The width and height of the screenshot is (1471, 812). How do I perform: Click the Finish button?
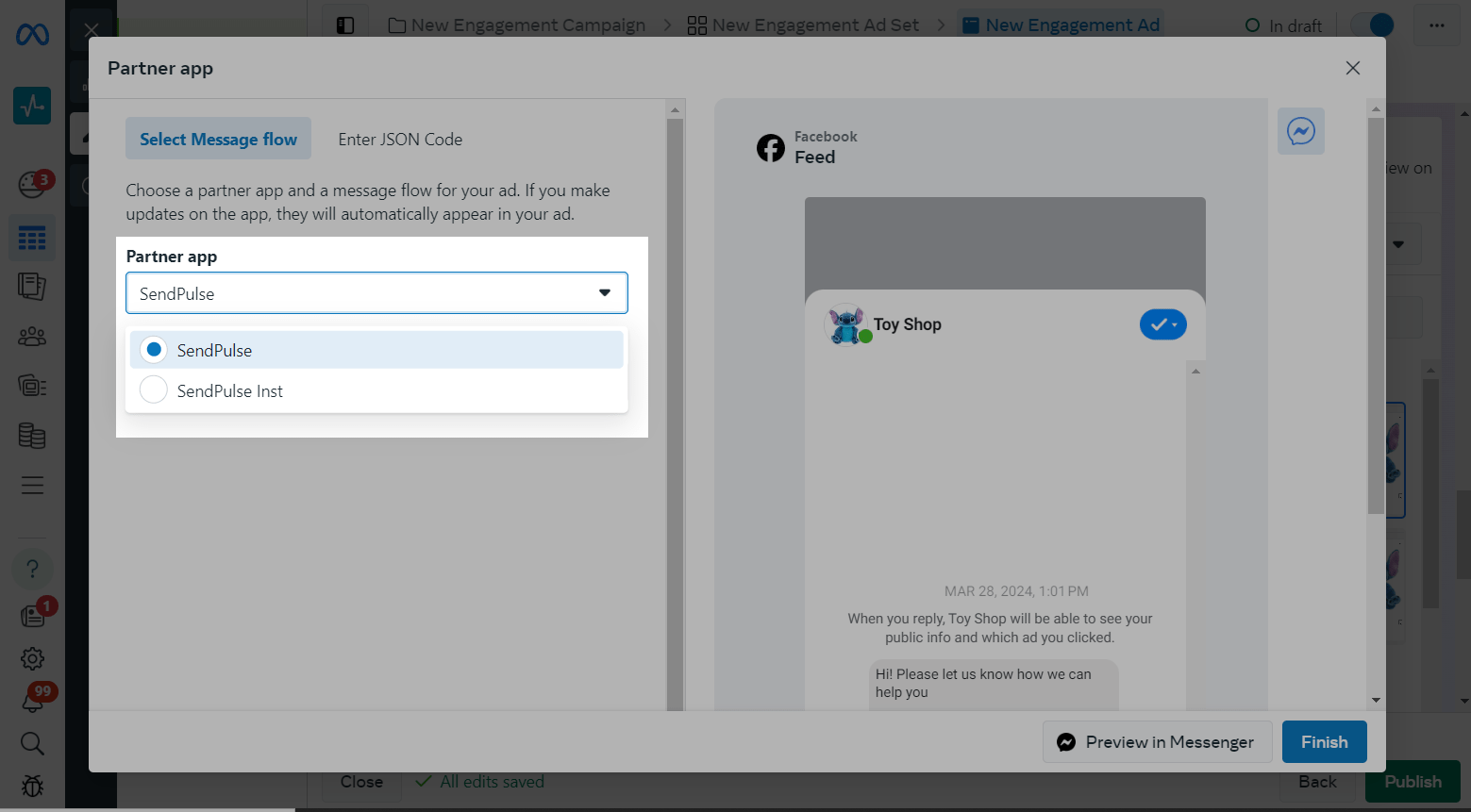click(1325, 742)
